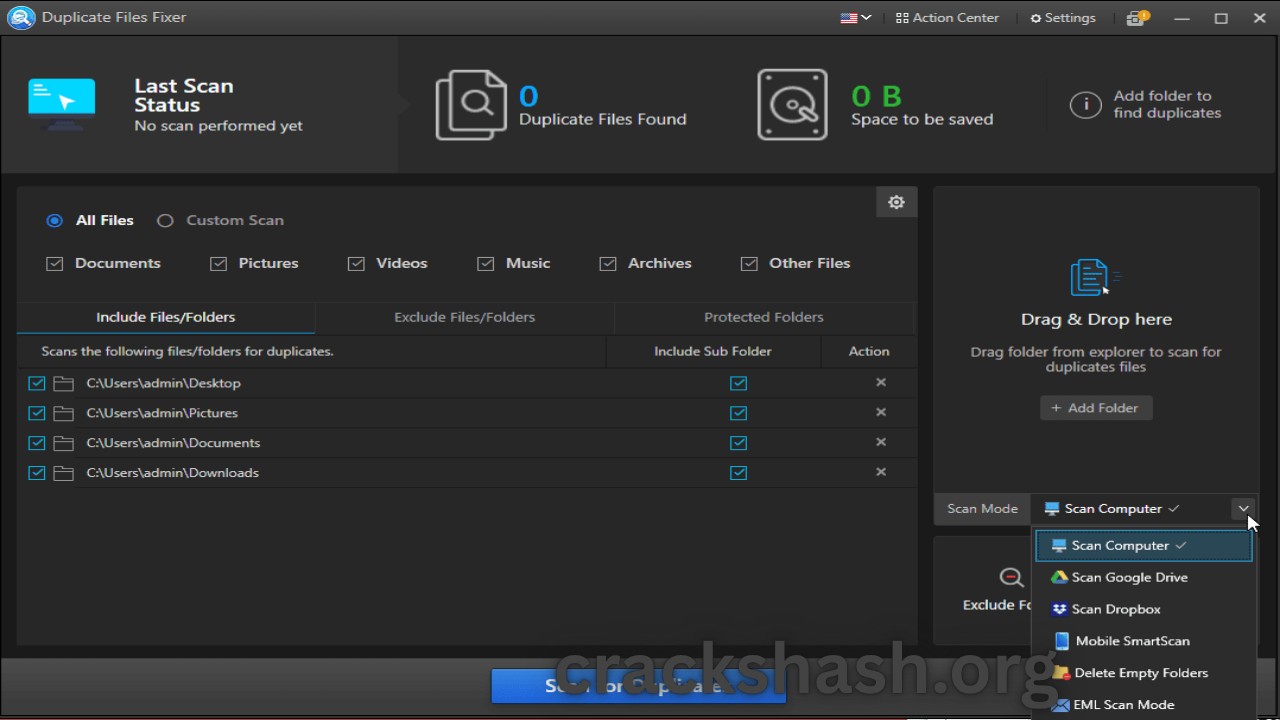
Task: Choose Mobile SmartScan option
Action: [x=1143, y=641]
